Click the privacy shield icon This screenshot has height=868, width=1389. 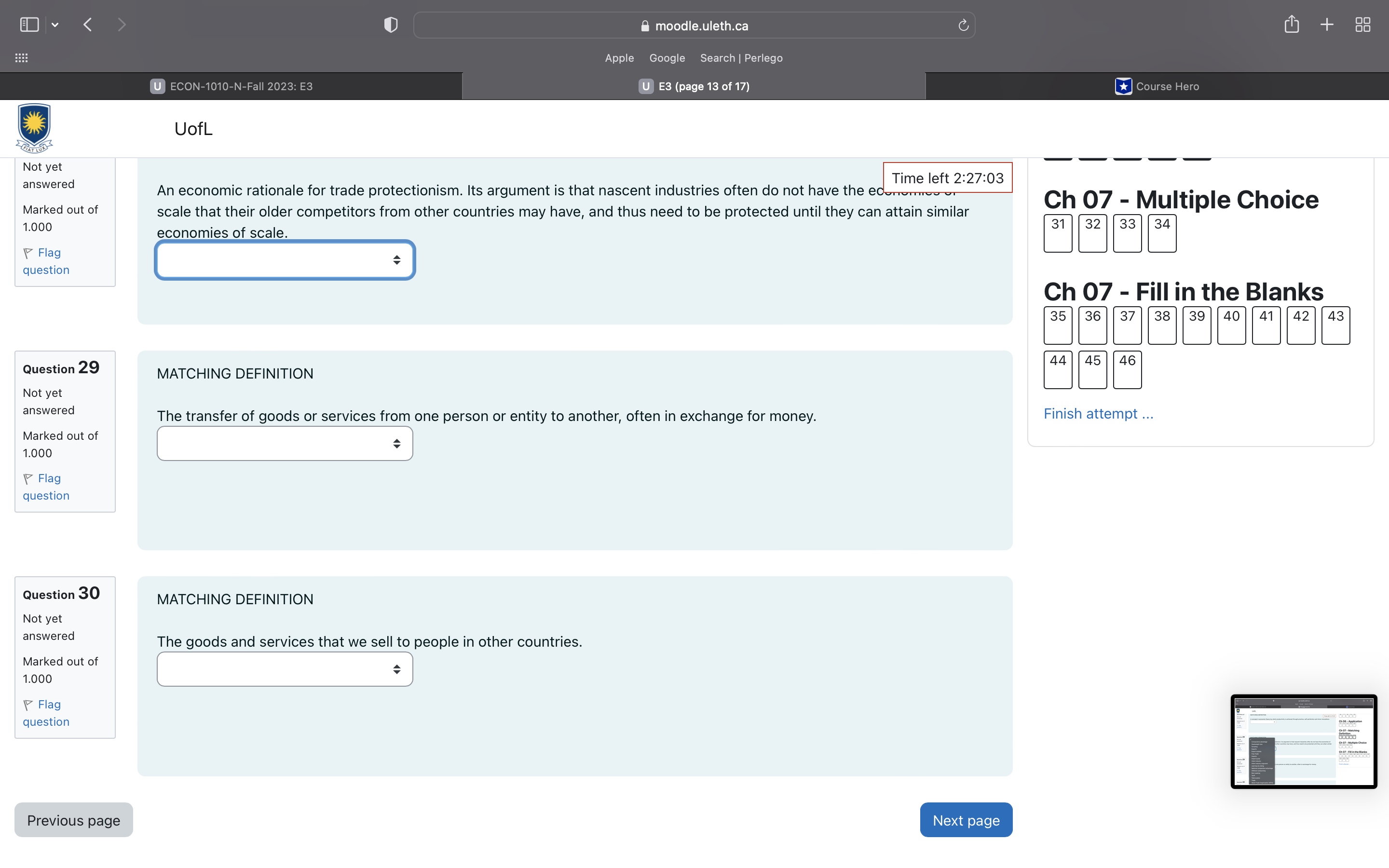[x=391, y=25]
